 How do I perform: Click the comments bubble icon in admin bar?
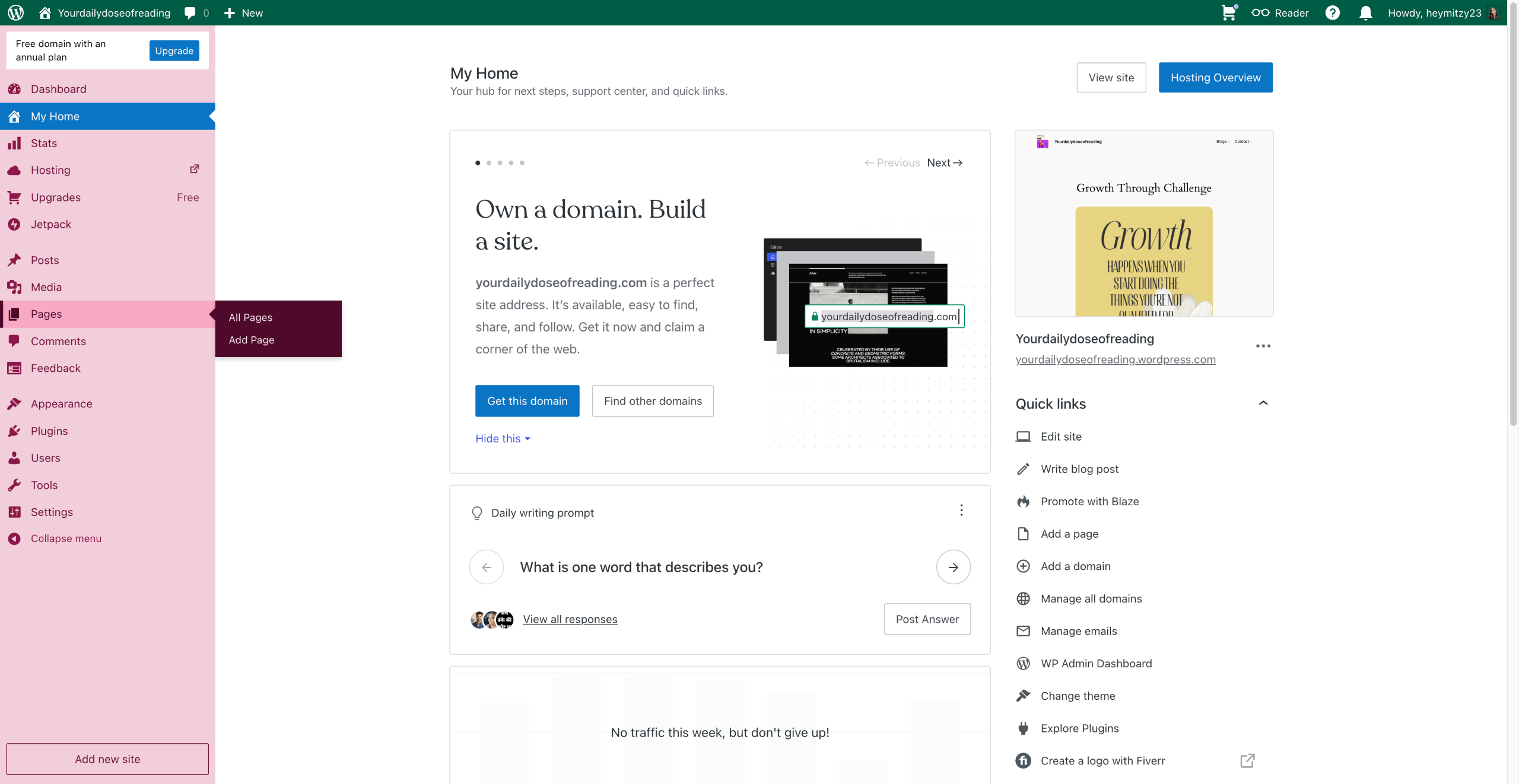click(190, 12)
